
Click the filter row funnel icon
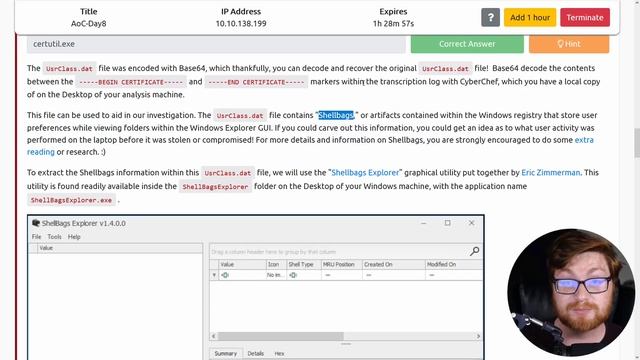tap(214, 275)
